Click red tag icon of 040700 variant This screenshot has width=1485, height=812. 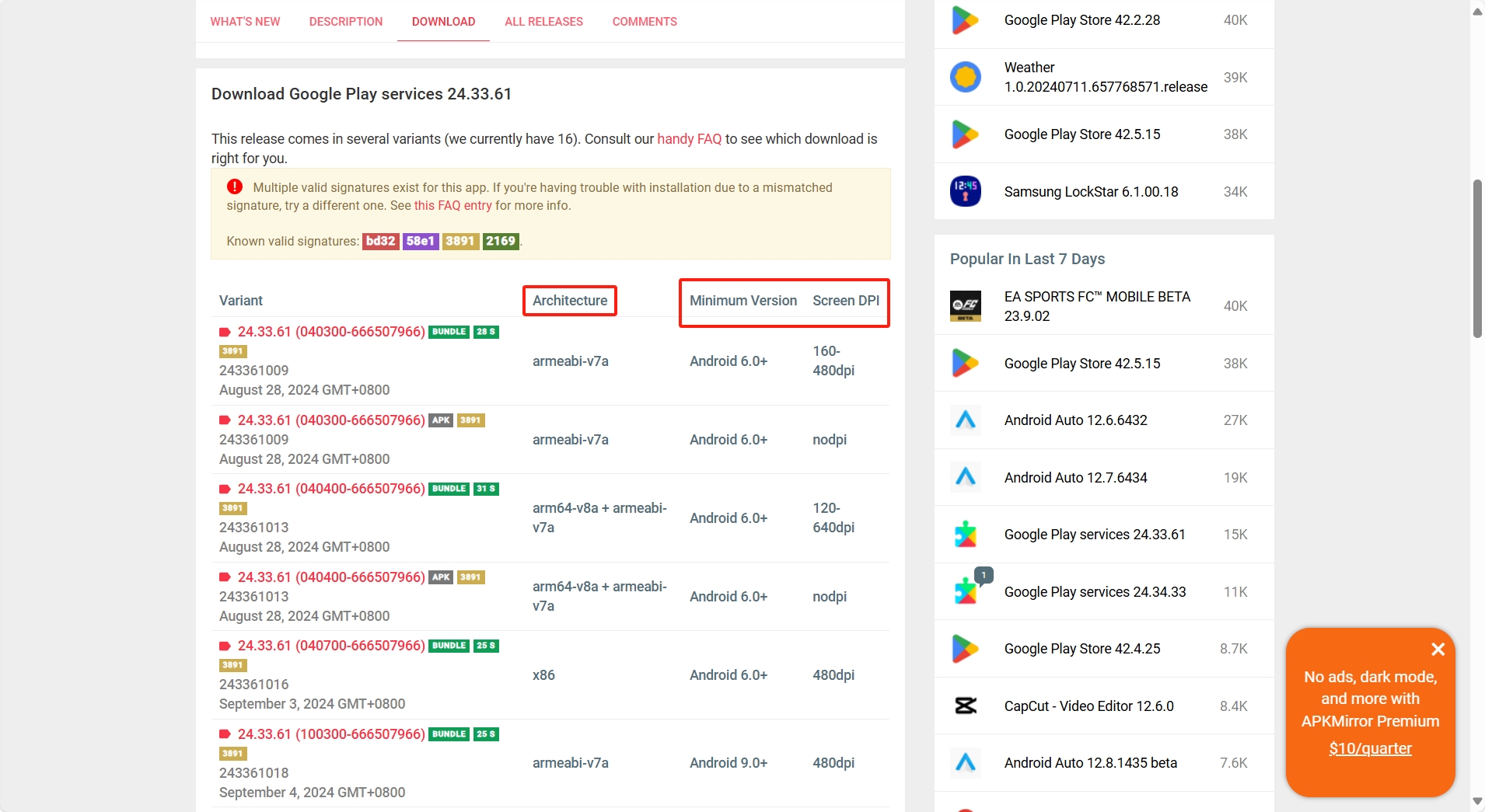click(225, 646)
